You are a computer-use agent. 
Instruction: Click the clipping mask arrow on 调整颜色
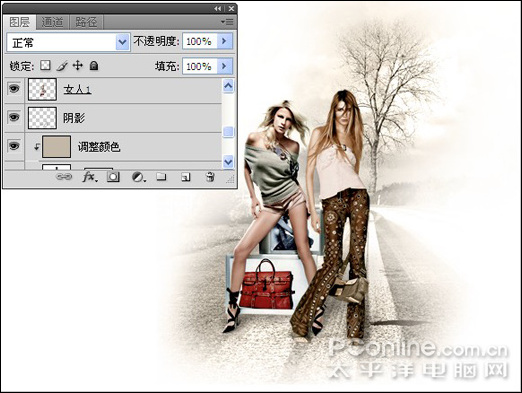pos(37,146)
